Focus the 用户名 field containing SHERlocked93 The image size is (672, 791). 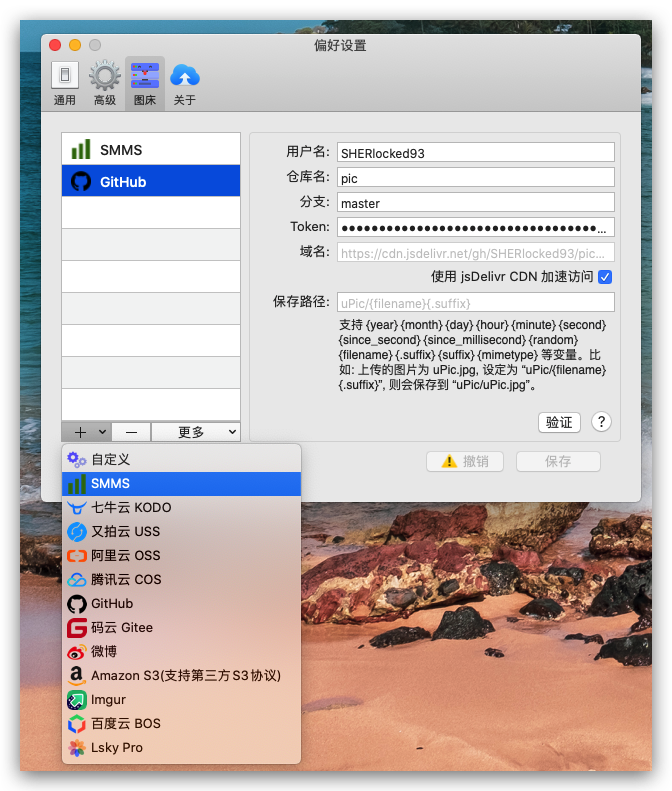[476, 152]
